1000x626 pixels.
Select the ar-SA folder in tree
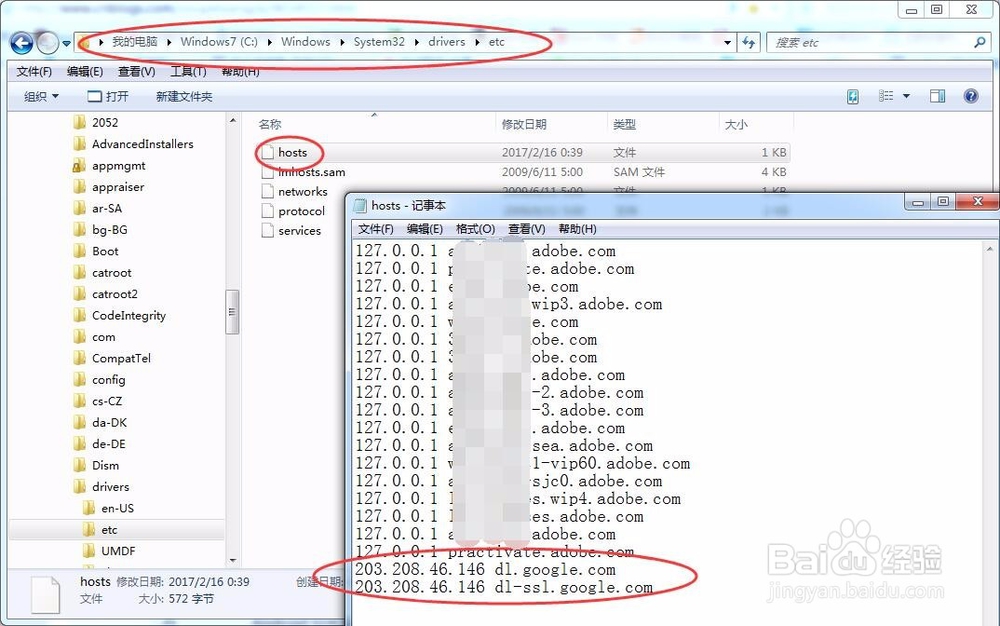tap(107, 208)
